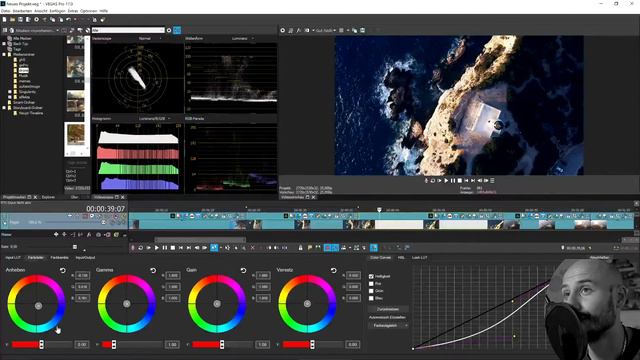Switch to the Input/Output tab
The height and width of the screenshot is (360, 640).
(x=85, y=258)
